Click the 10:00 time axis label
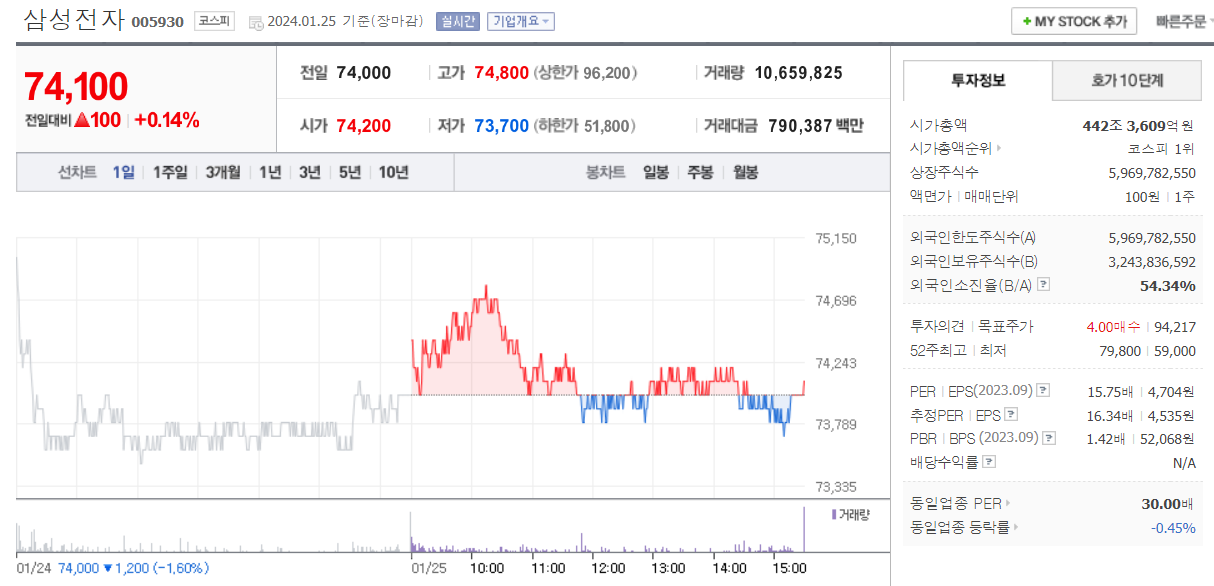Image resolution: width=1214 pixels, height=586 pixels. [x=487, y=568]
